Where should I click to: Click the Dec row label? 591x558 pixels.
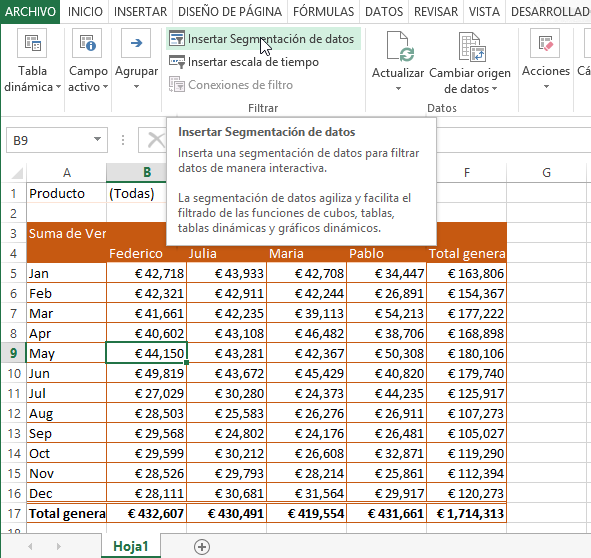pos(67,493)
